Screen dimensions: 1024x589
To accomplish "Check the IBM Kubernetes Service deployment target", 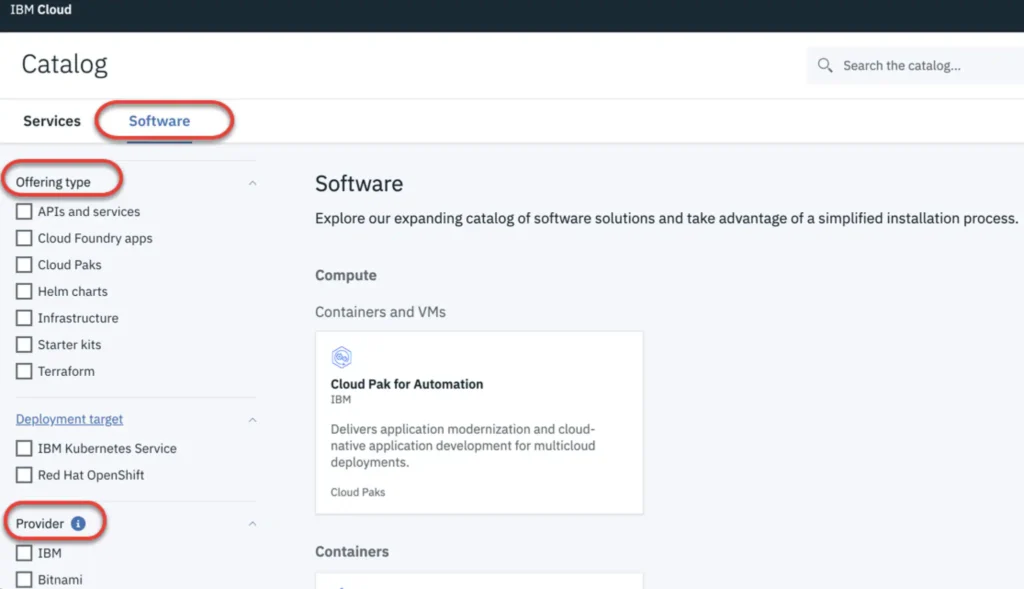I will coord(23,448).
